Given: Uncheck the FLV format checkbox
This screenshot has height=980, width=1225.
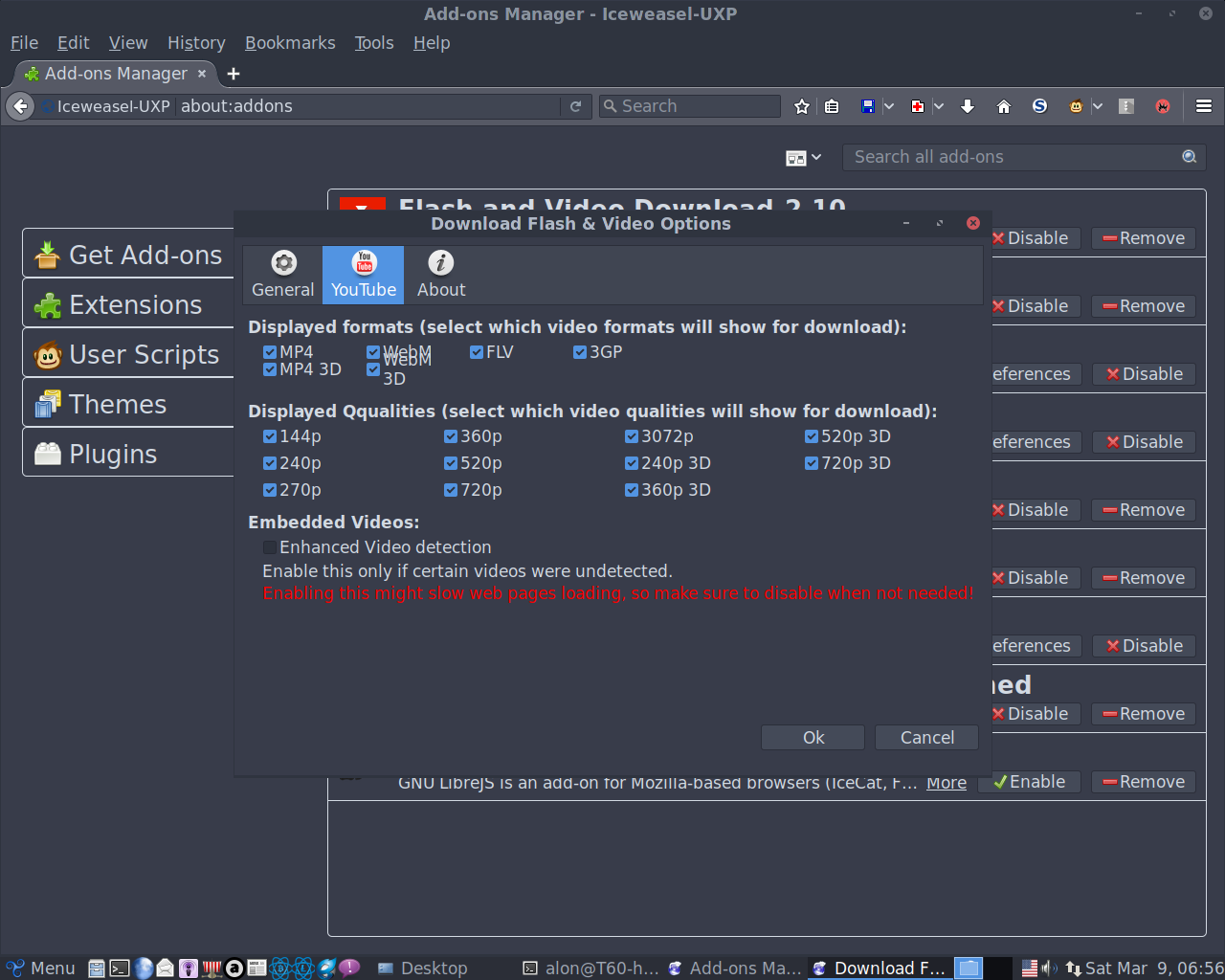Looking at the screenshot, I should coord(477,352).
